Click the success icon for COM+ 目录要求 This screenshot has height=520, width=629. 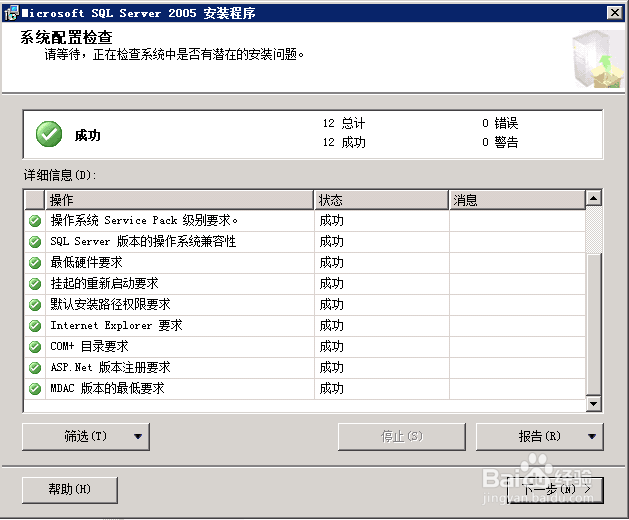point(35,346)
